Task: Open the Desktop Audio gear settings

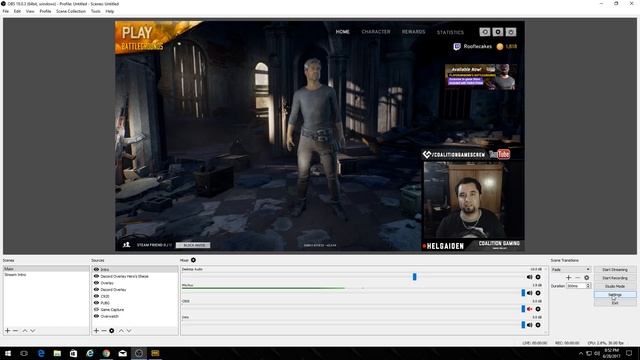Action: coord(538,277)
